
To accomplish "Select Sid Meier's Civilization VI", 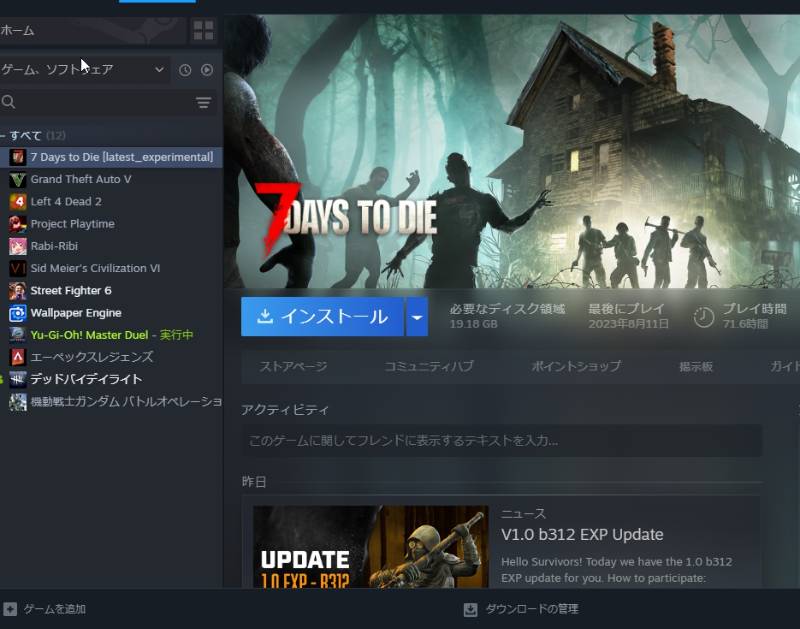I will 111,268.
